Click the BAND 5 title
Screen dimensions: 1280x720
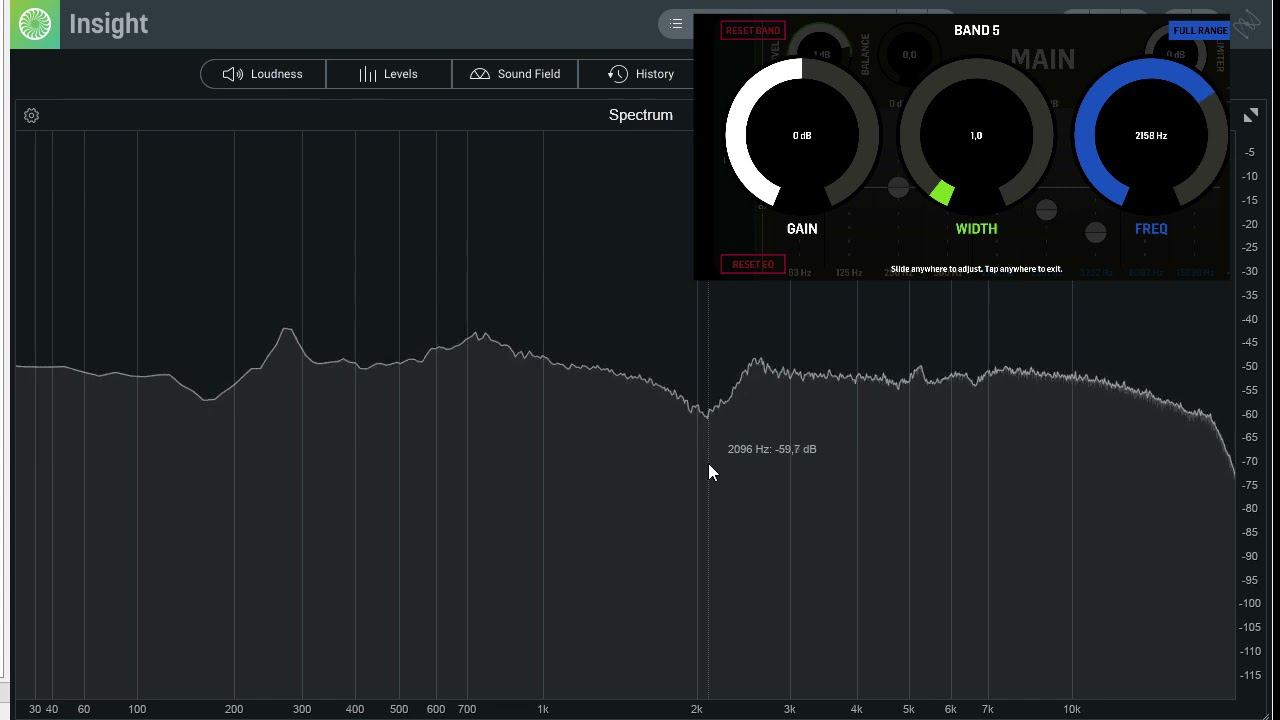[977, 30]
